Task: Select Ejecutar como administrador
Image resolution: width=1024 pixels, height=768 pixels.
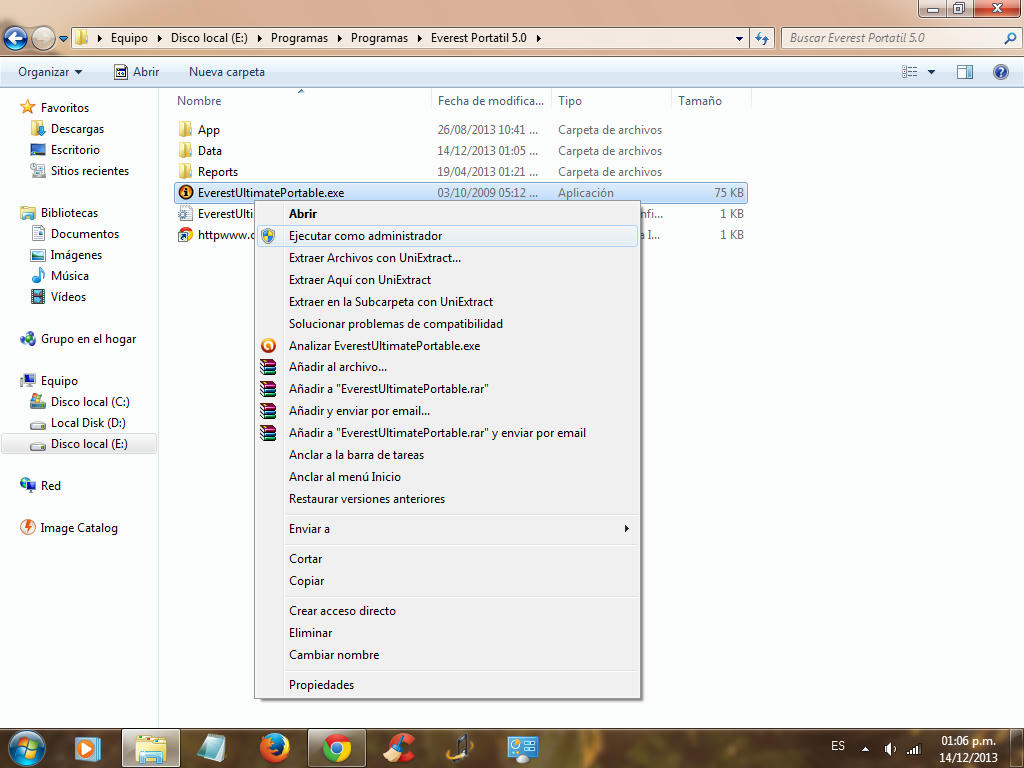Action: pos(365,236)
